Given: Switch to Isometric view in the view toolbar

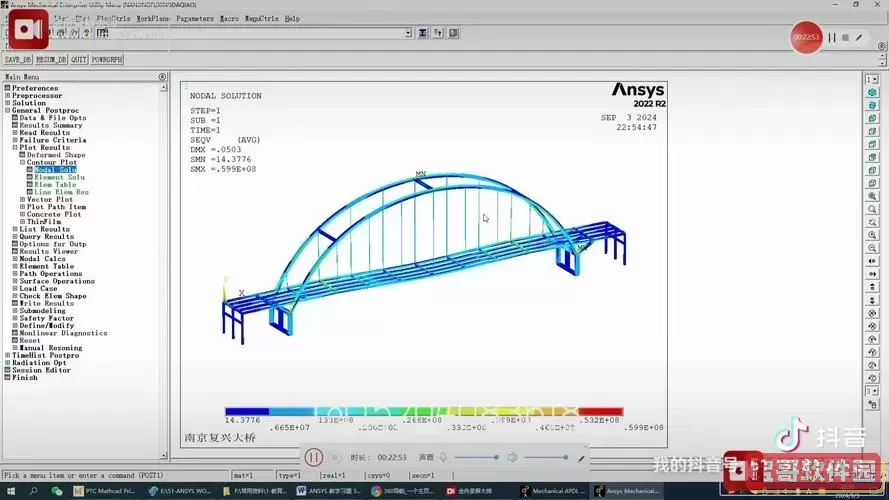Looking at the screenshot, I should pyautogui.click(x=873, y=92).
